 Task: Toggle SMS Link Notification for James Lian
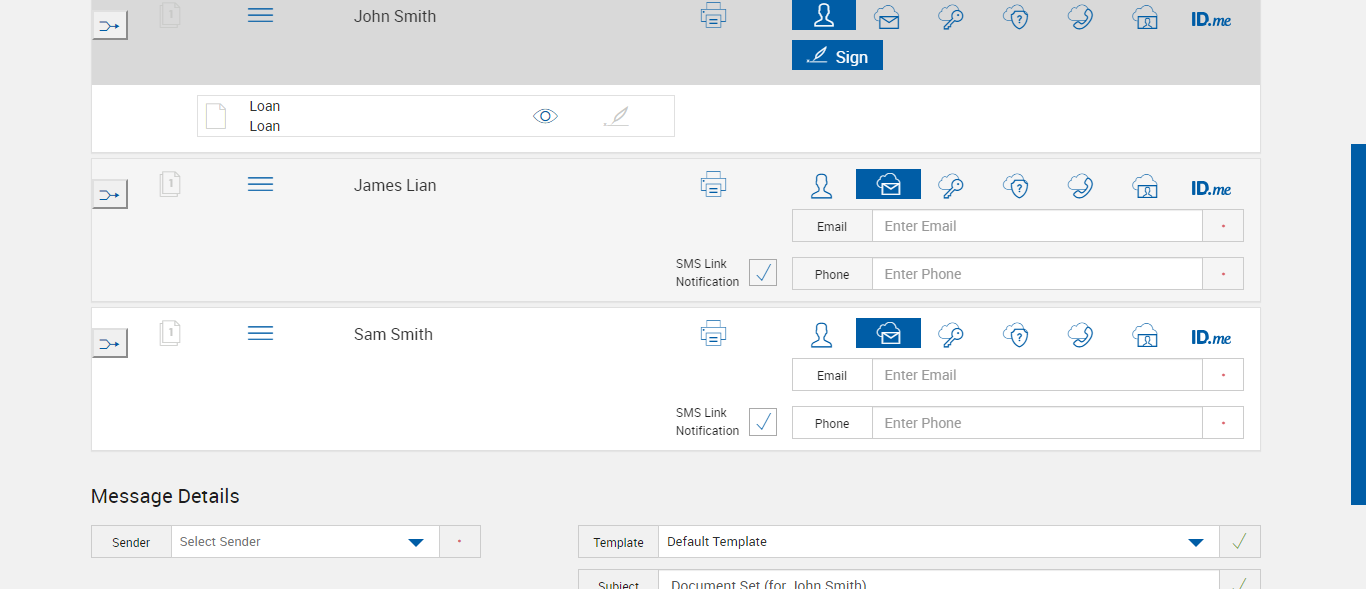(763, 273)
